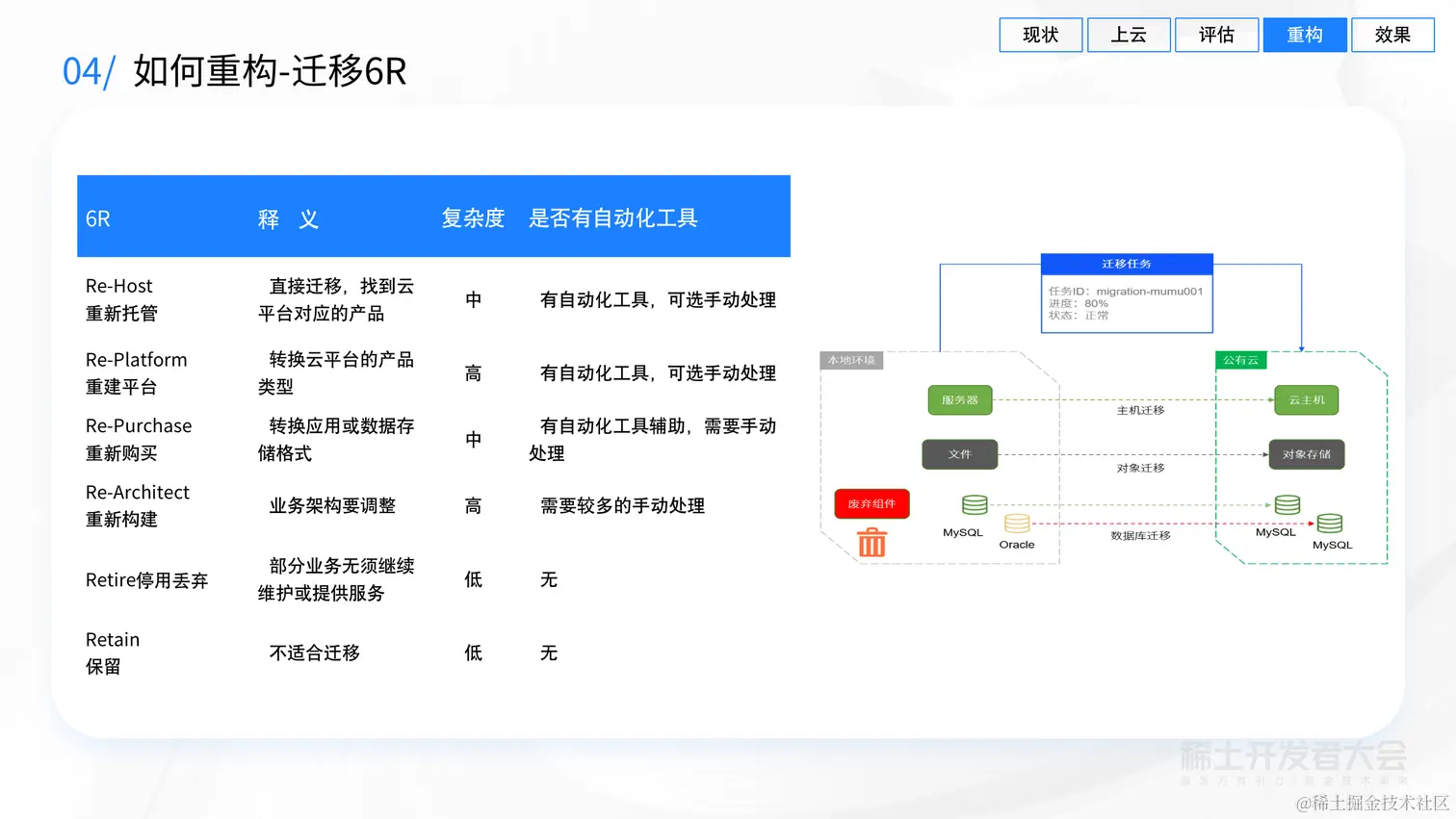Viewport: 1456px width, 819px height.
Task: Select the Re-Architect 重新构建 cell
Action: (138, 505)
